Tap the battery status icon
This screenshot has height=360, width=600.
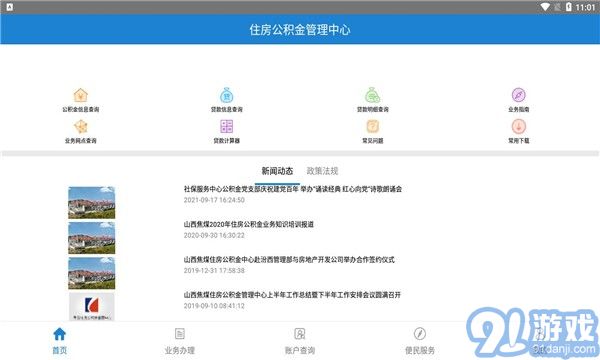click(x=569, y=7)
